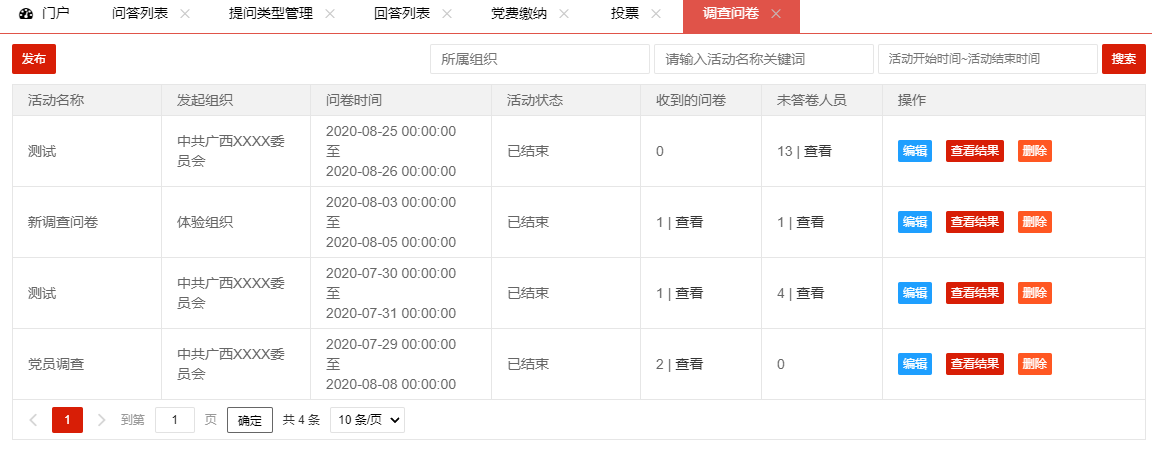
Task: Click the red 发布 button
Action: pos(34,59)
